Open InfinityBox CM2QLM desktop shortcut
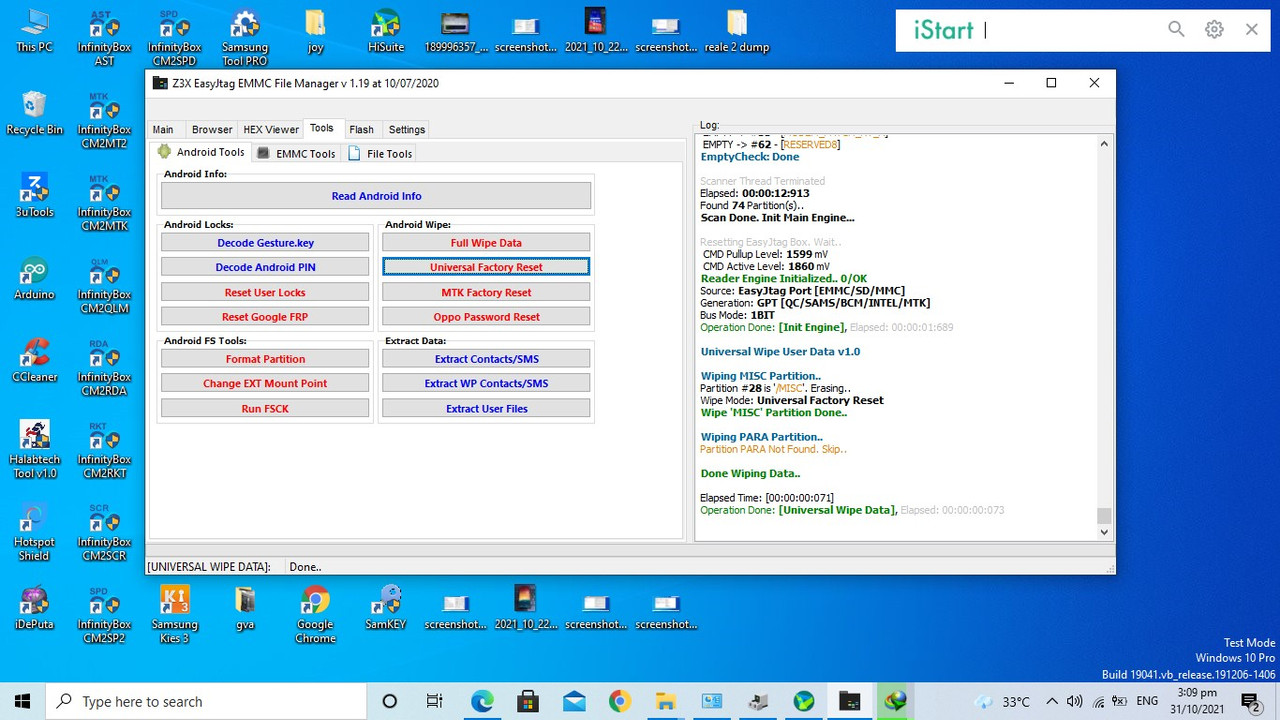 (104, 285)
